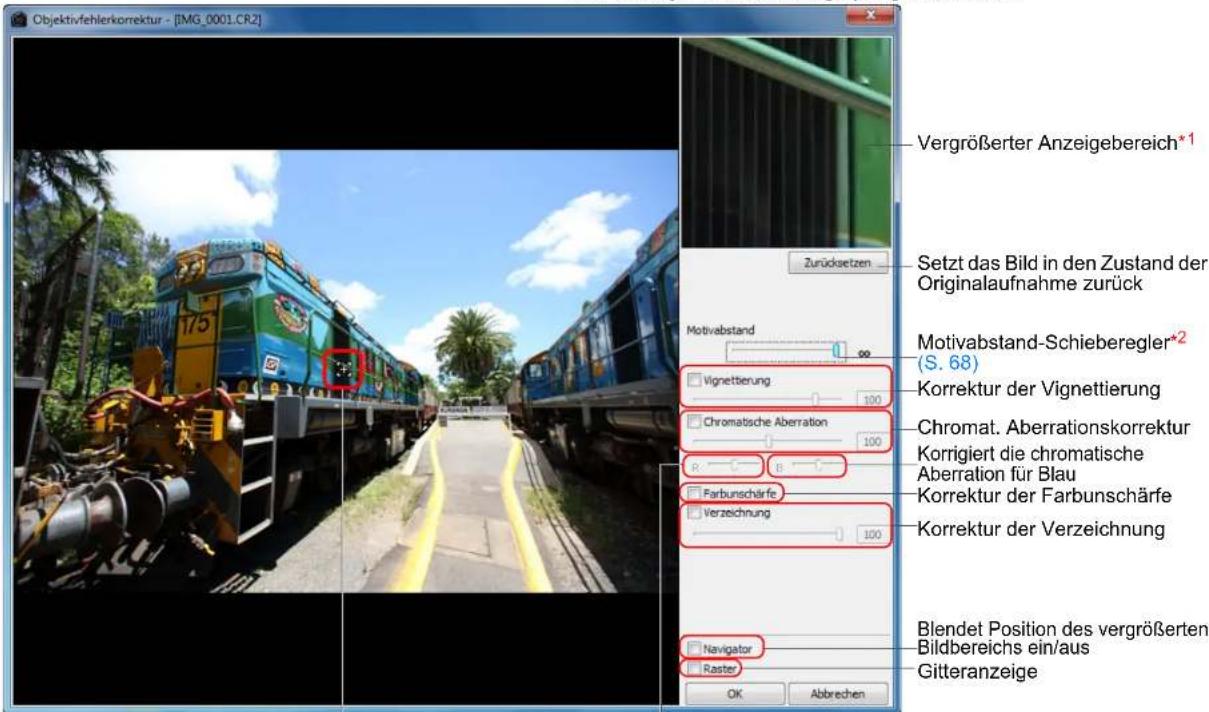The height and width of the screenshot is (712, 1209).
Task: Click the B blue aberration slider
Action: [818, 466]
